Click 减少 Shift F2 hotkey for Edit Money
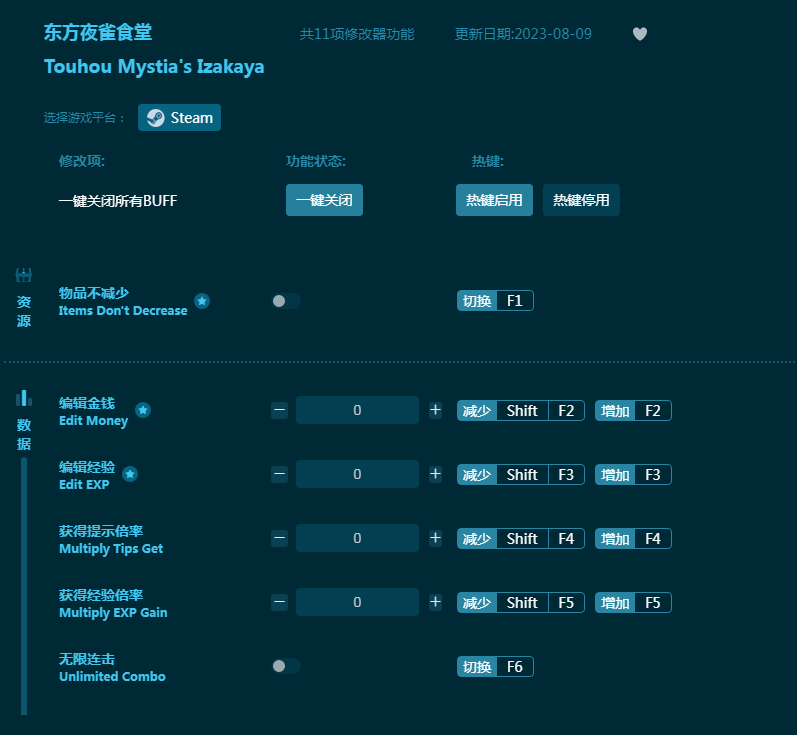The image size is (797, 735). click(x=520, y=410)
